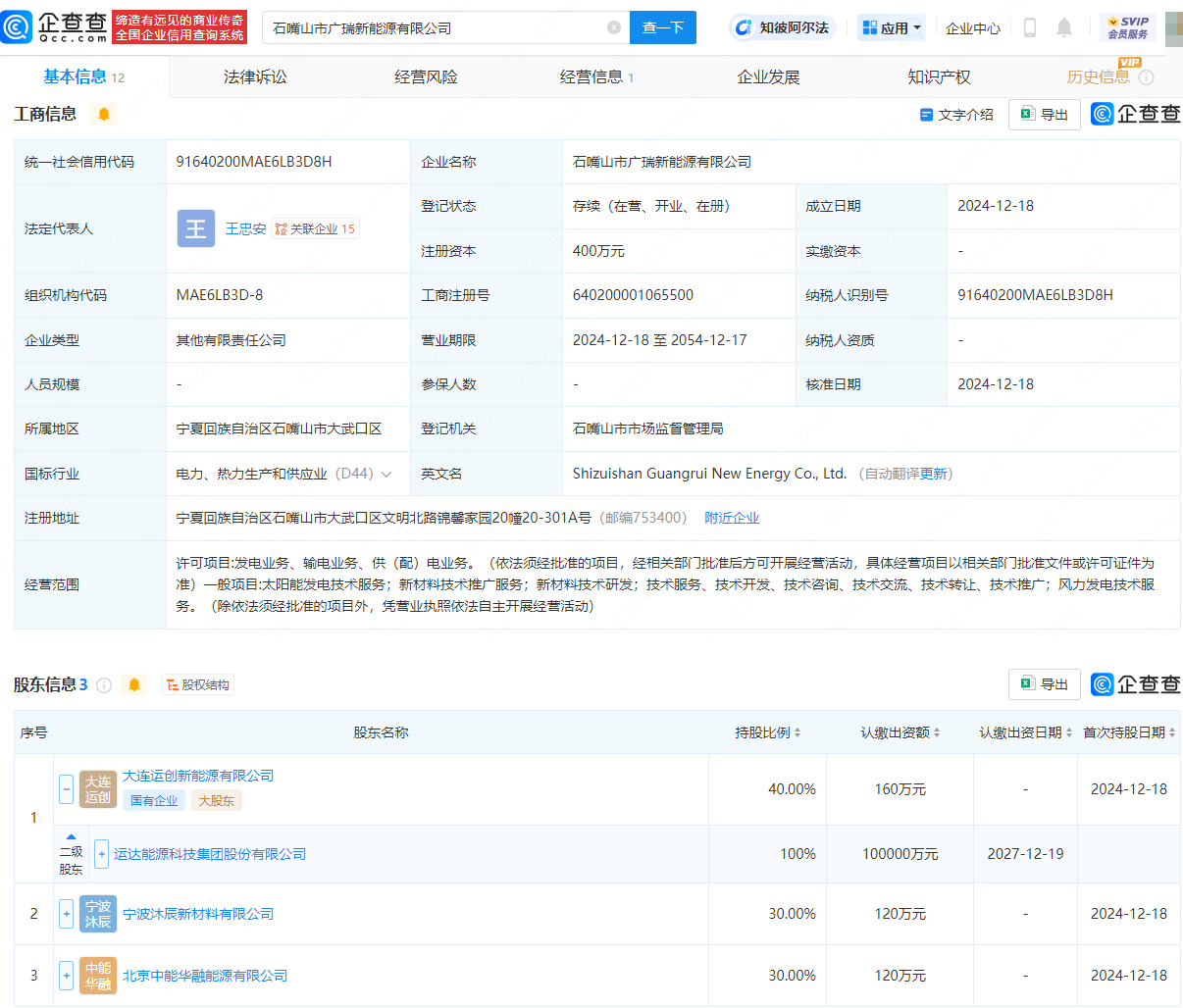Click the 王 avatar of the legal representative
The height and width of the screenshot is (1008, 1183).
[x=196, y=228]
